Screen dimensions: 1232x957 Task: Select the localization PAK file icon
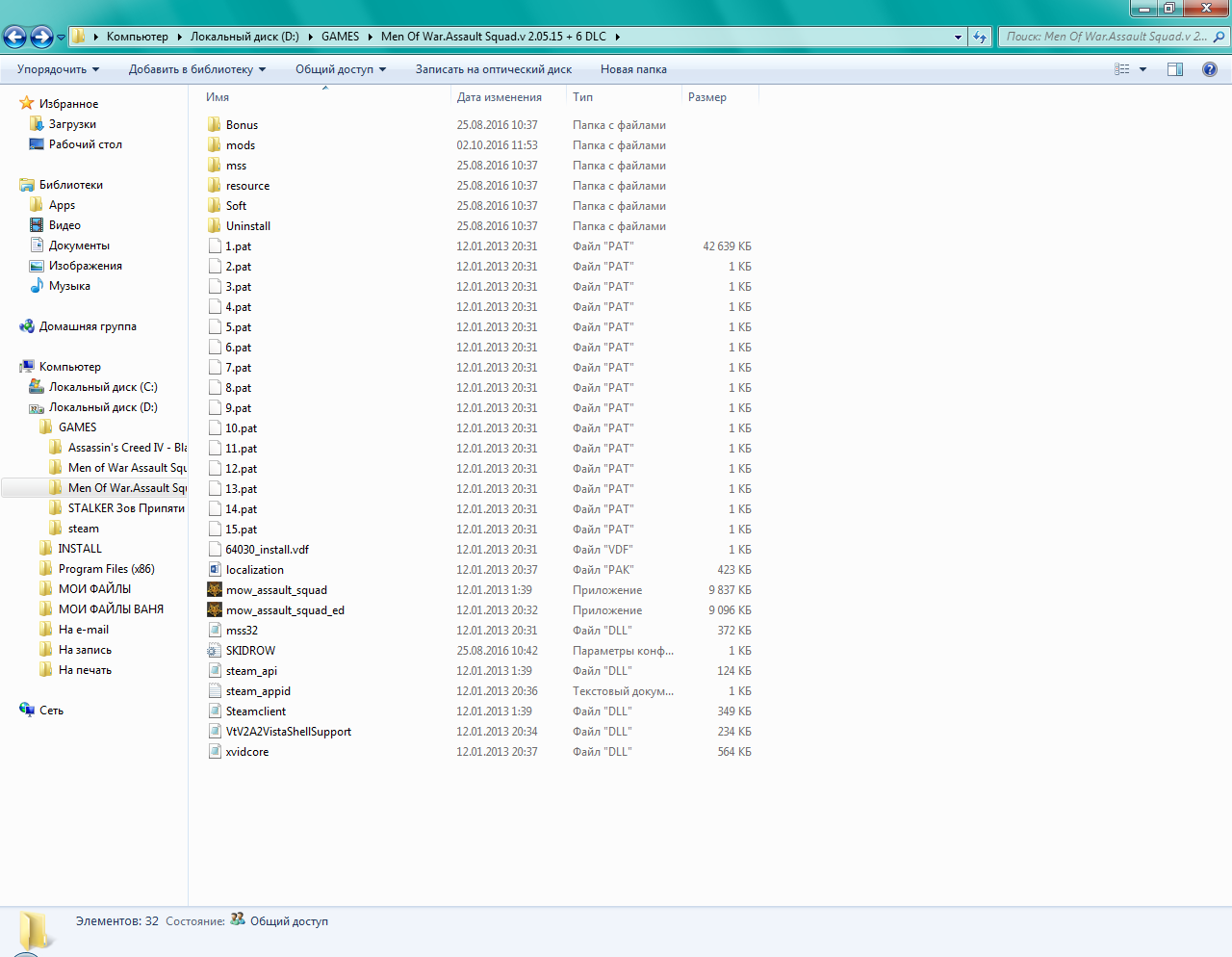215,570
